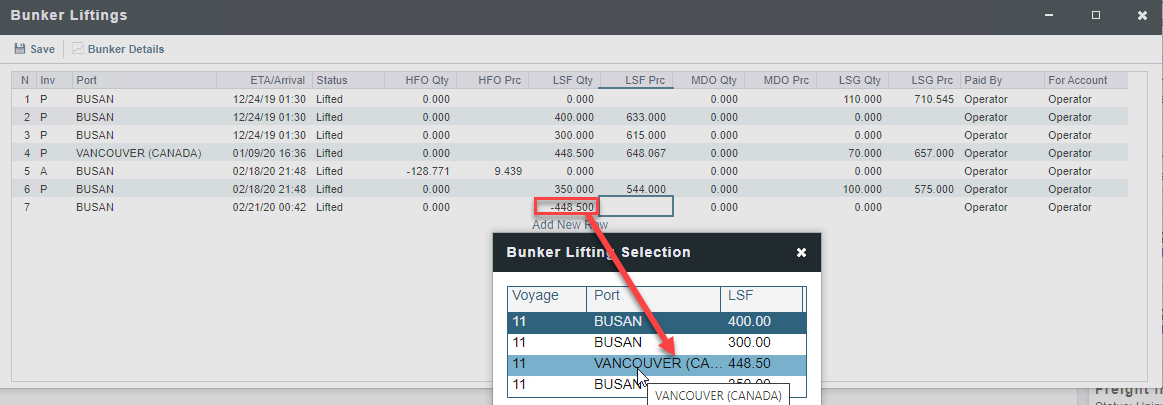Viewport: 1163px width, 405px height.
Task: Click the LSF Prc input cell in row 7
Action: tap(635, 207)
